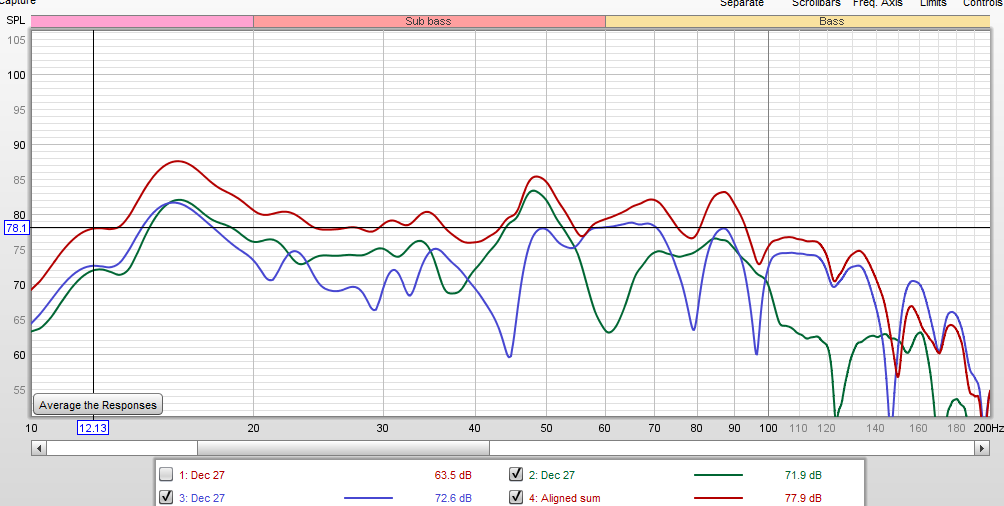Viewport: 1004px width, 506px height.
Task: Disable the '4: Aligned sum' checkbox
Action: click(516, 497)
